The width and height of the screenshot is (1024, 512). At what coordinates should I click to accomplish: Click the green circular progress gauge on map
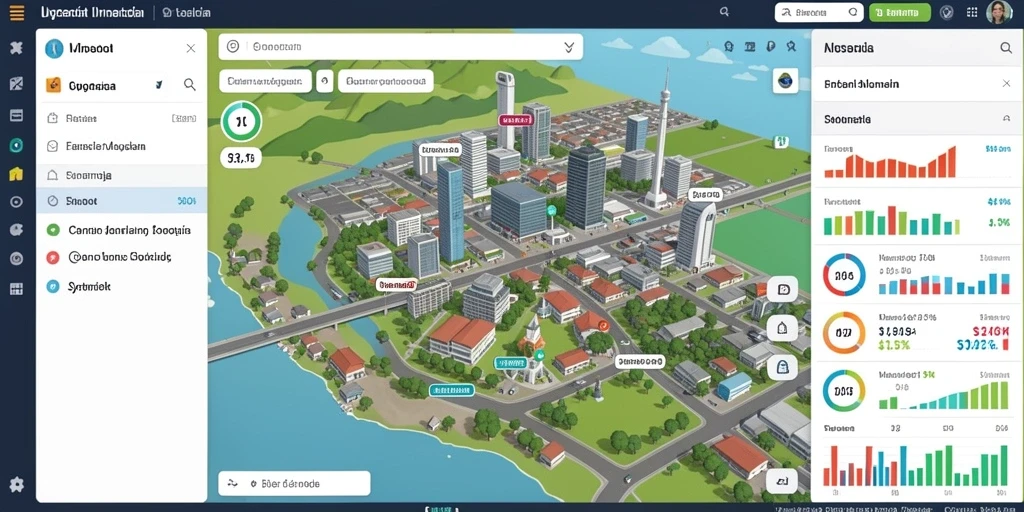pyautogui.click(x=241, y=121)
